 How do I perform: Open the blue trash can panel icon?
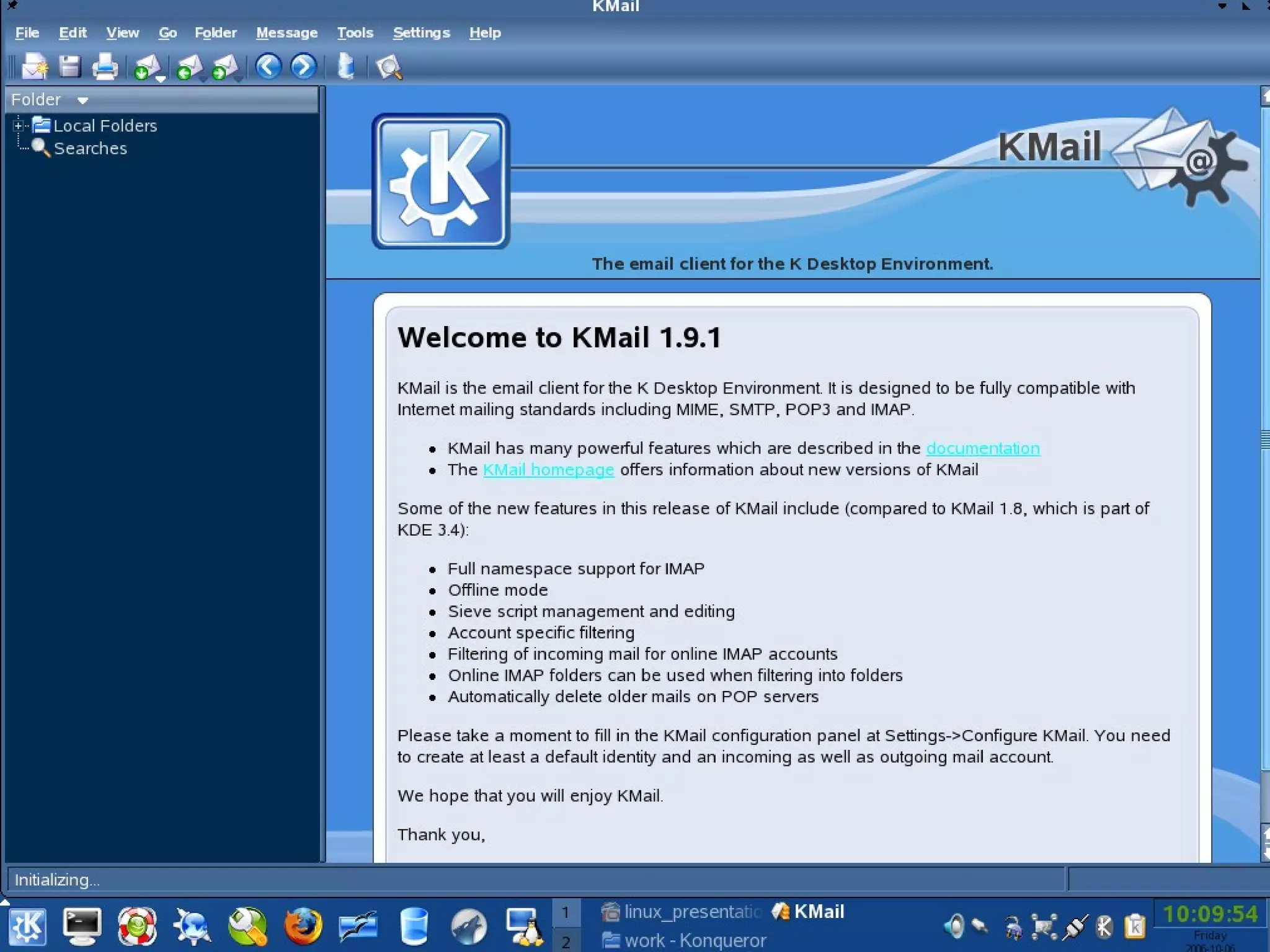414,927
